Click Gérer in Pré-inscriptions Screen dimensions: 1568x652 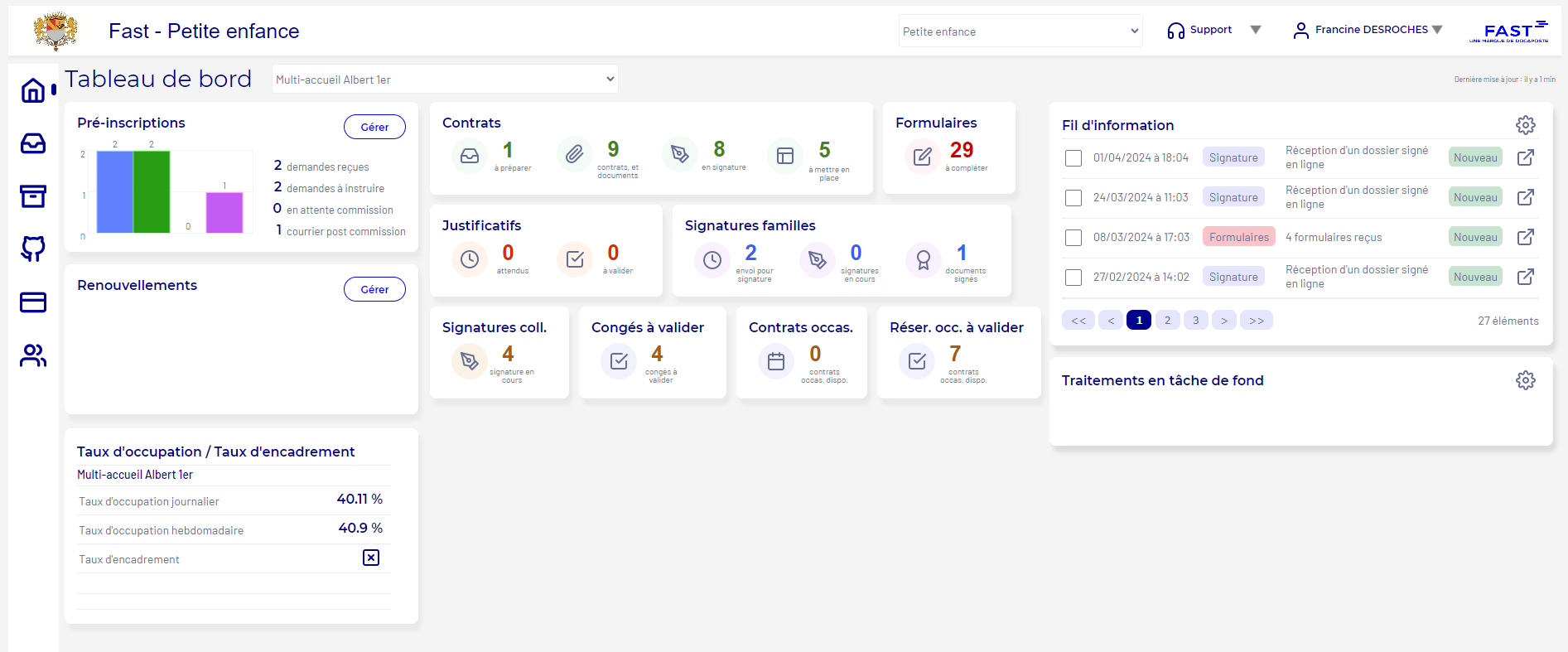point(374,127)
